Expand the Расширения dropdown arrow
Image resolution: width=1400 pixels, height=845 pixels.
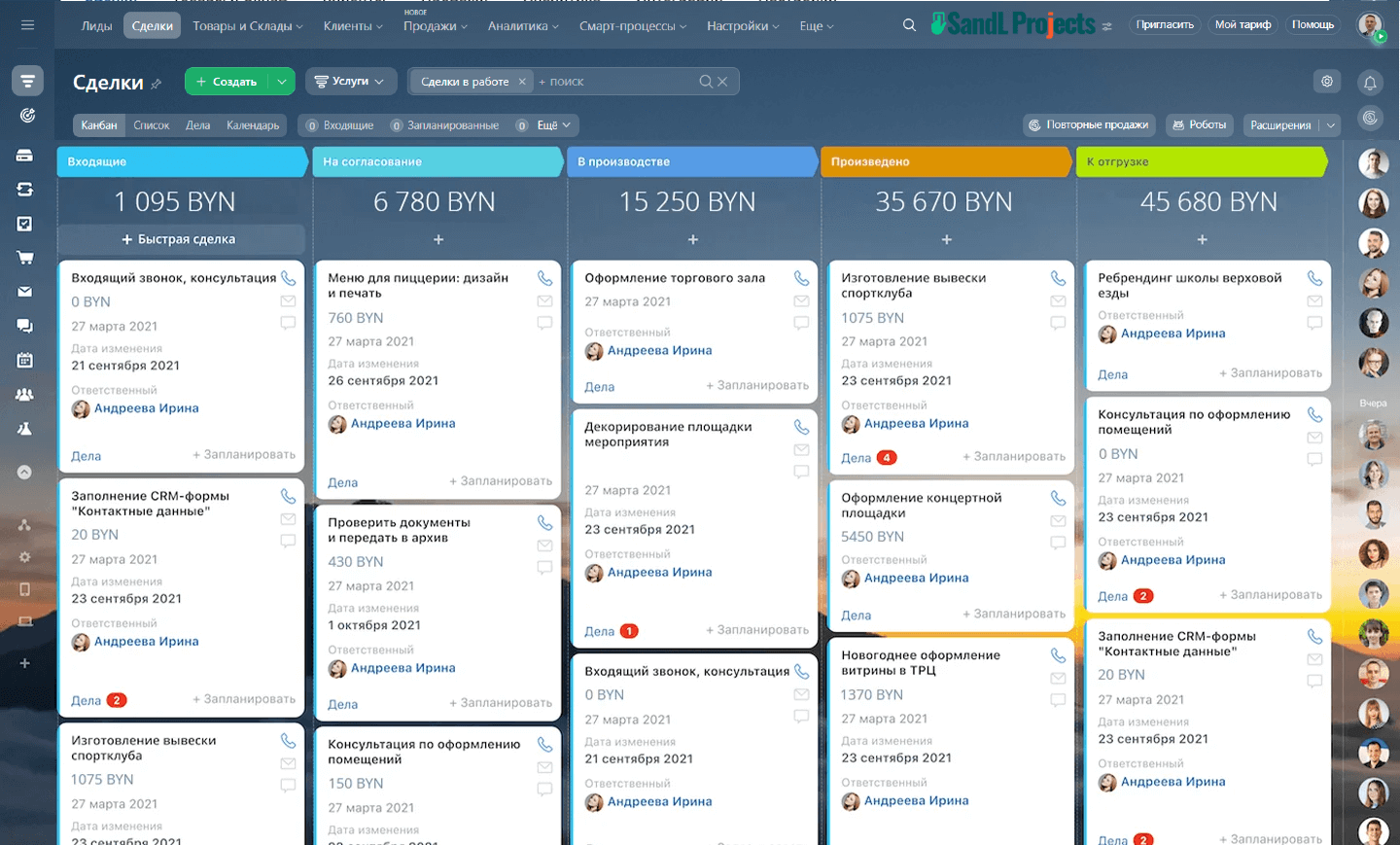(x=1331, y=125)
